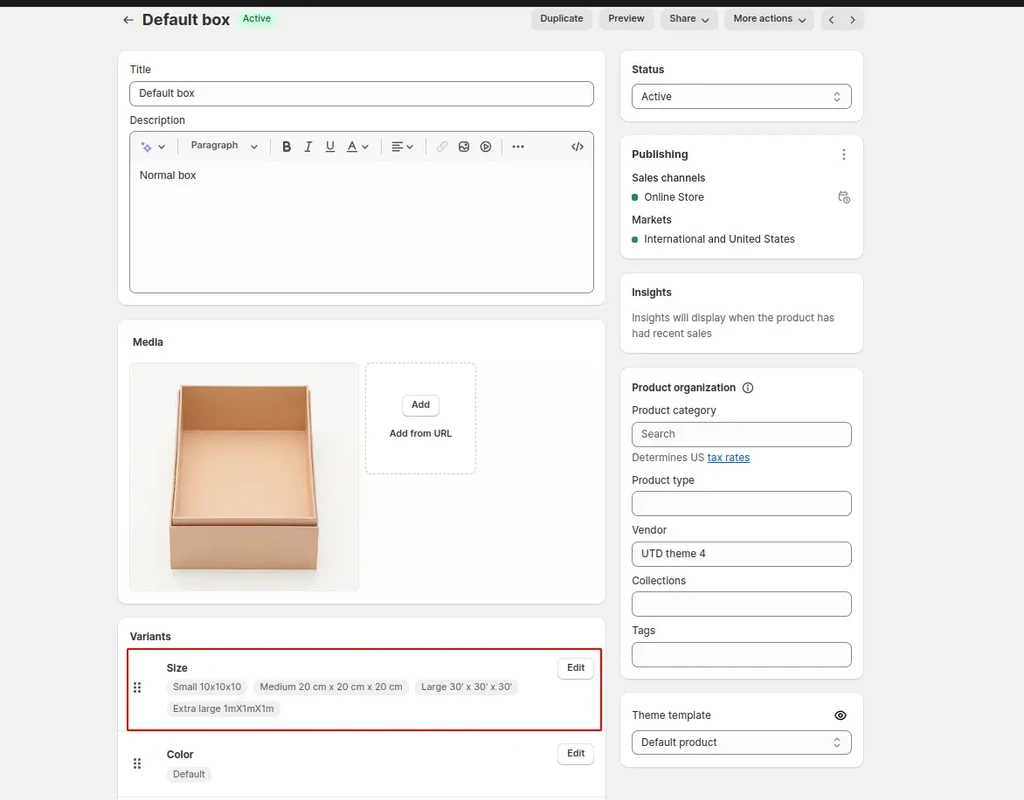Switch description to HTML code view
Screen dimensions: 1024x800
tap(577, 147)
